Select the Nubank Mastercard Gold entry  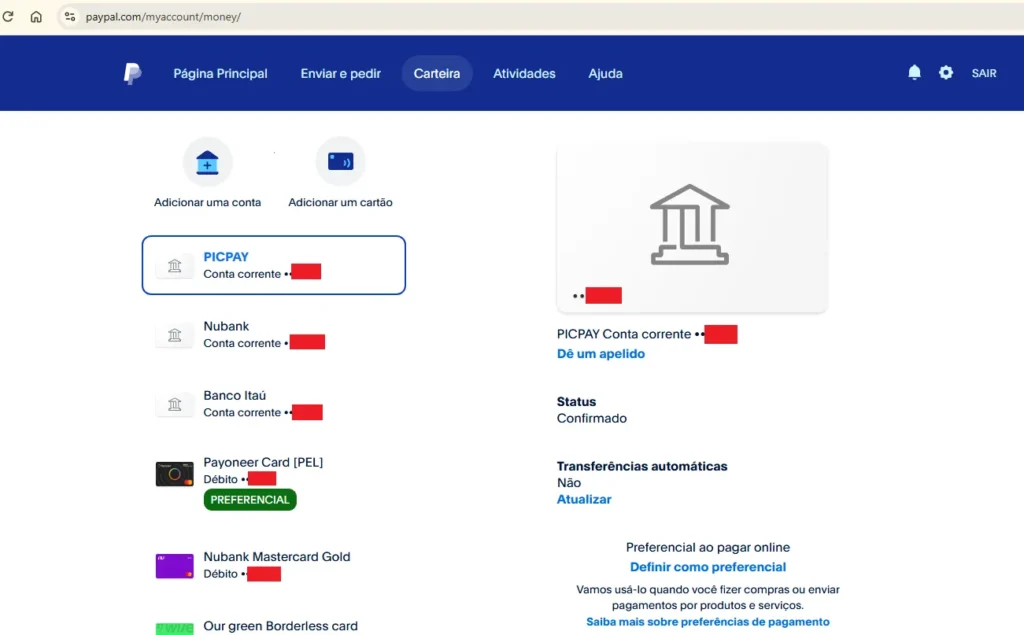[274, 565]
